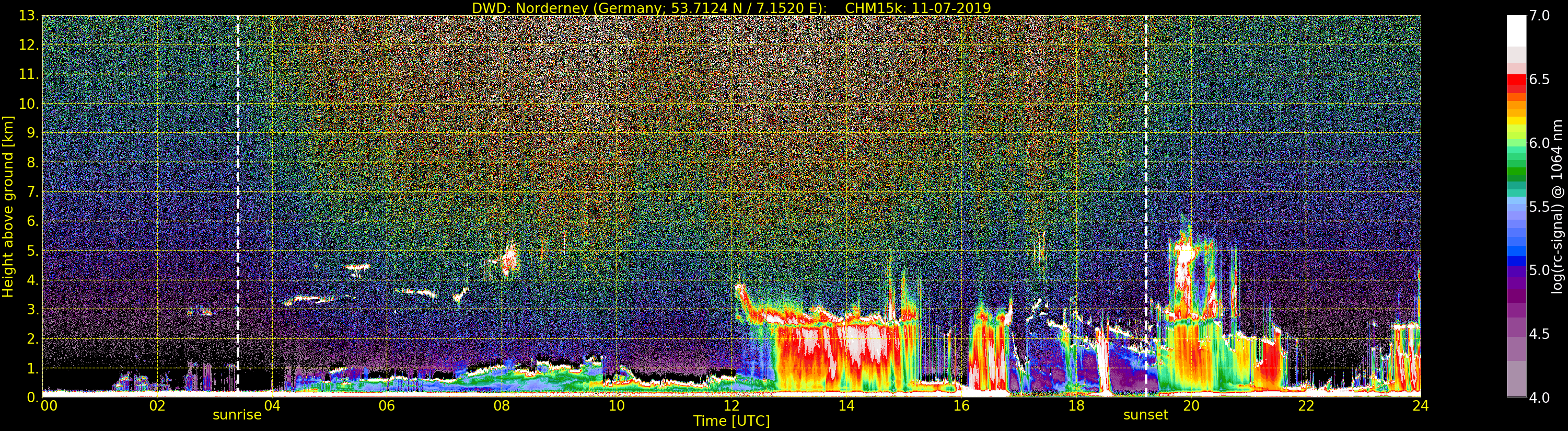This screenshot has width=1568, height=431.
Task: Click the height axis tick label '7.'
Action: [32, 192]
